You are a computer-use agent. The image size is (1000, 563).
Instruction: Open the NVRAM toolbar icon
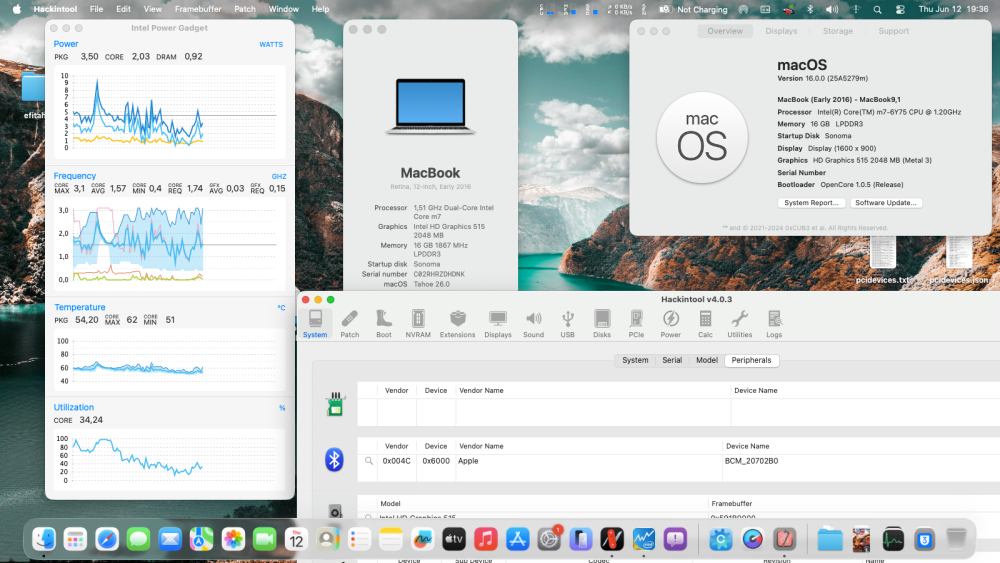418,323
